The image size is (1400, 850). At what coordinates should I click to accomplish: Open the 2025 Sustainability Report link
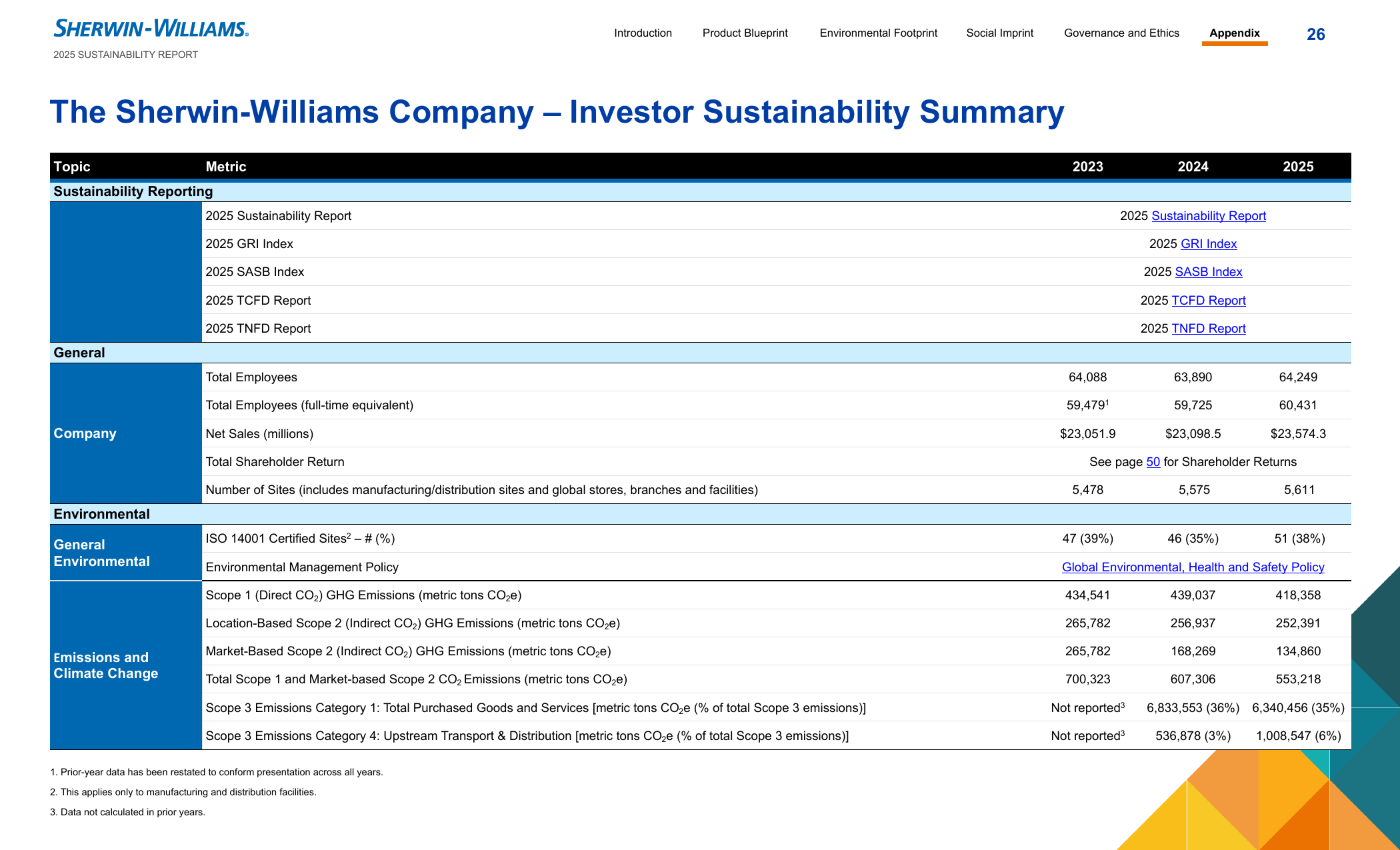[1208, 216]
